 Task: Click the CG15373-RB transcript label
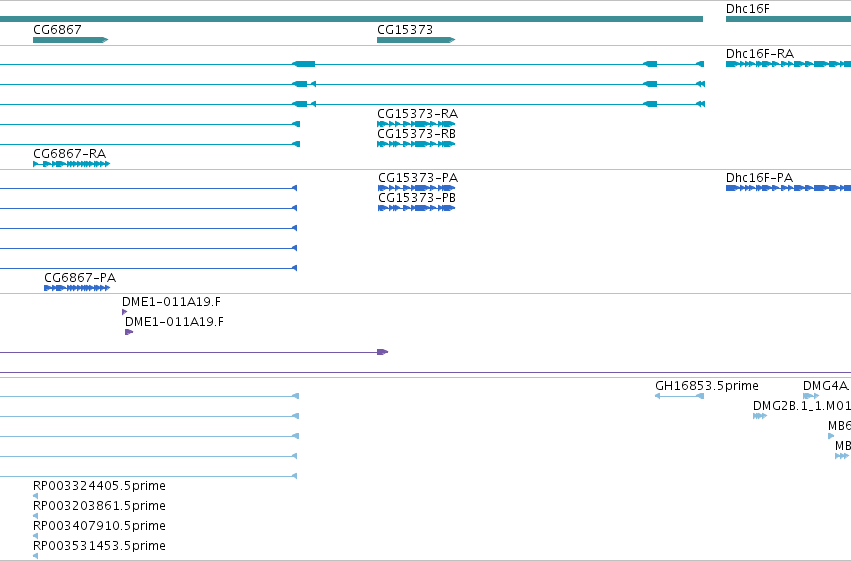tap(416, 134)
